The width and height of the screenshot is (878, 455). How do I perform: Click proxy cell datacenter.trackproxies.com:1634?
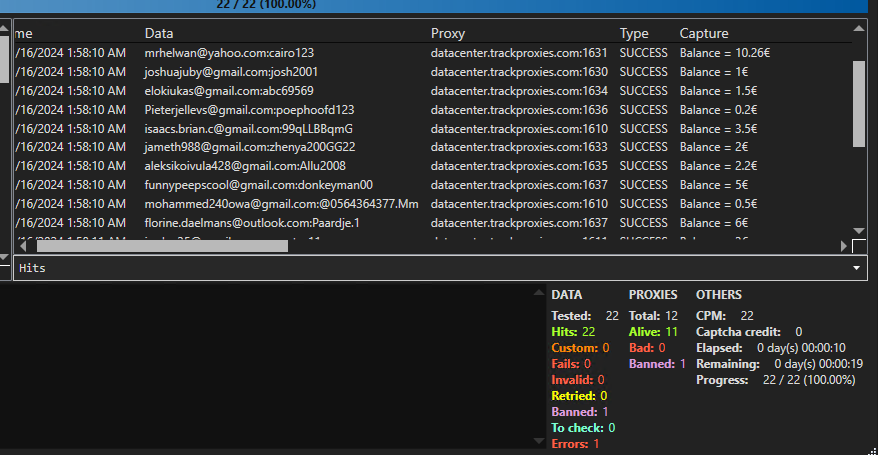pos(519,91)
